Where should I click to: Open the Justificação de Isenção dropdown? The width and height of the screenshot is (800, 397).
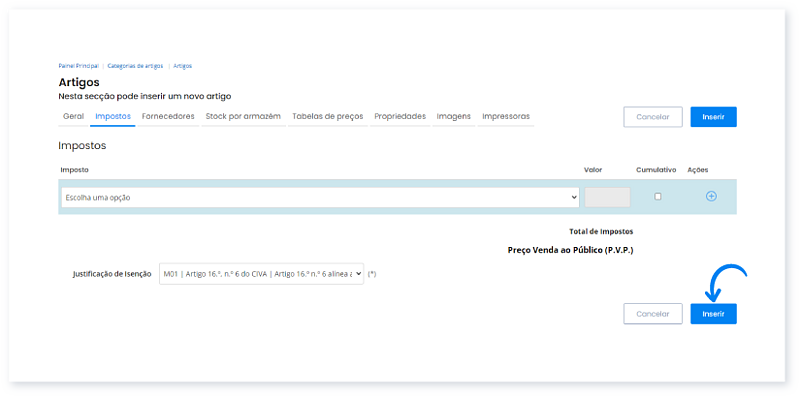pyautogui.click(x=261, y=274)
